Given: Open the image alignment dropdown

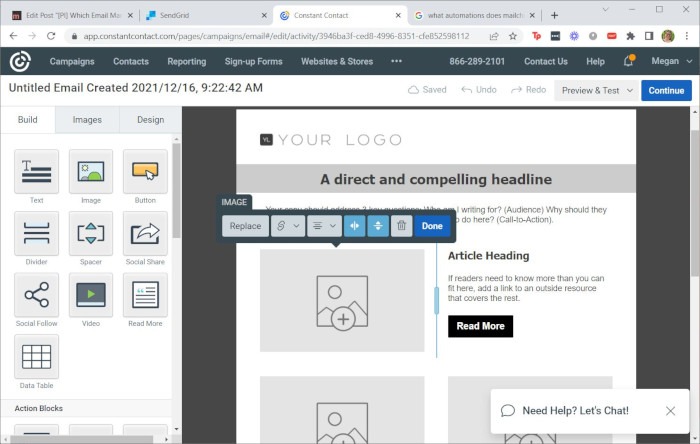Looking at the screenshot, I should (325, 226).
